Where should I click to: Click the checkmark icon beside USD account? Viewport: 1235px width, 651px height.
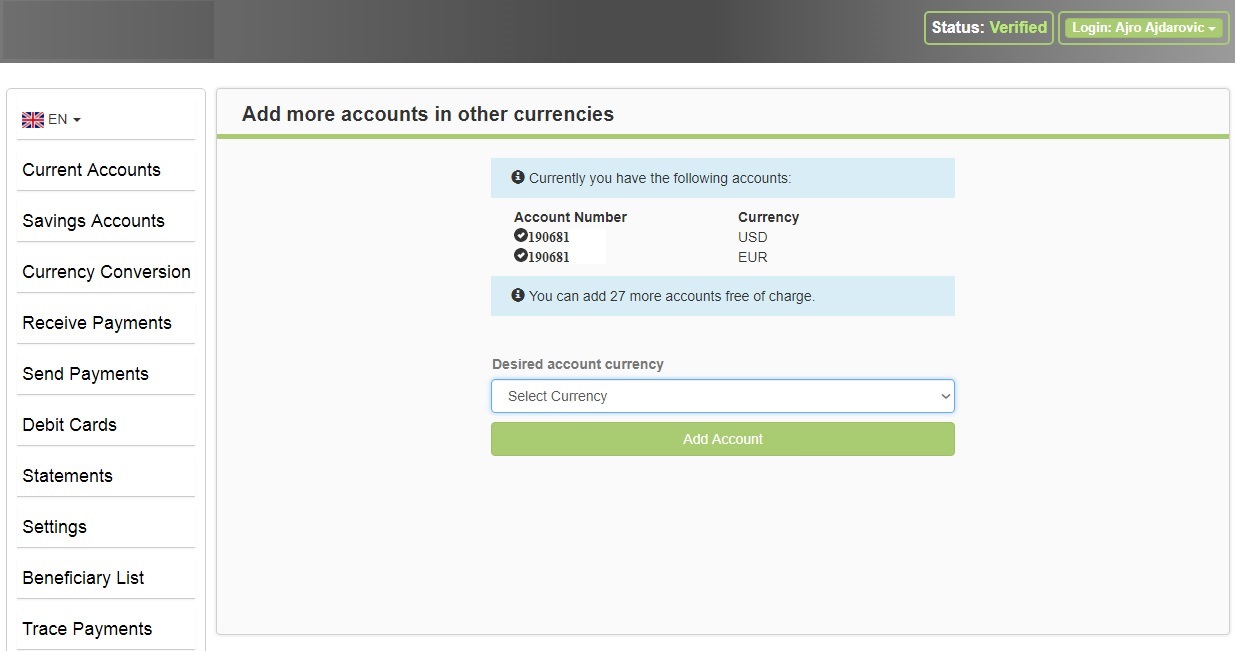pos(520,236)
